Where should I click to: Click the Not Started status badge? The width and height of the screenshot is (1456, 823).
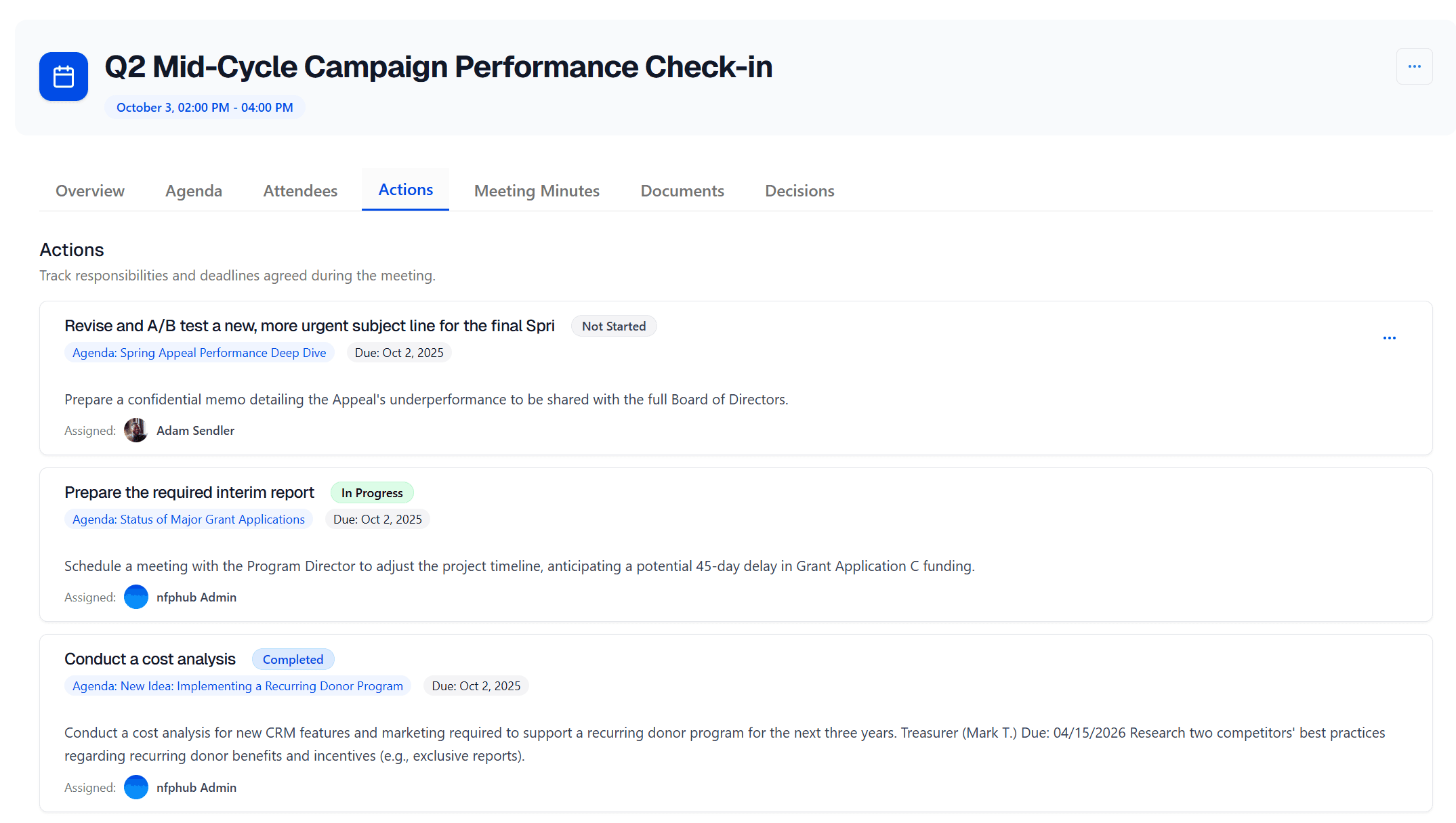(x=614, y=326)
